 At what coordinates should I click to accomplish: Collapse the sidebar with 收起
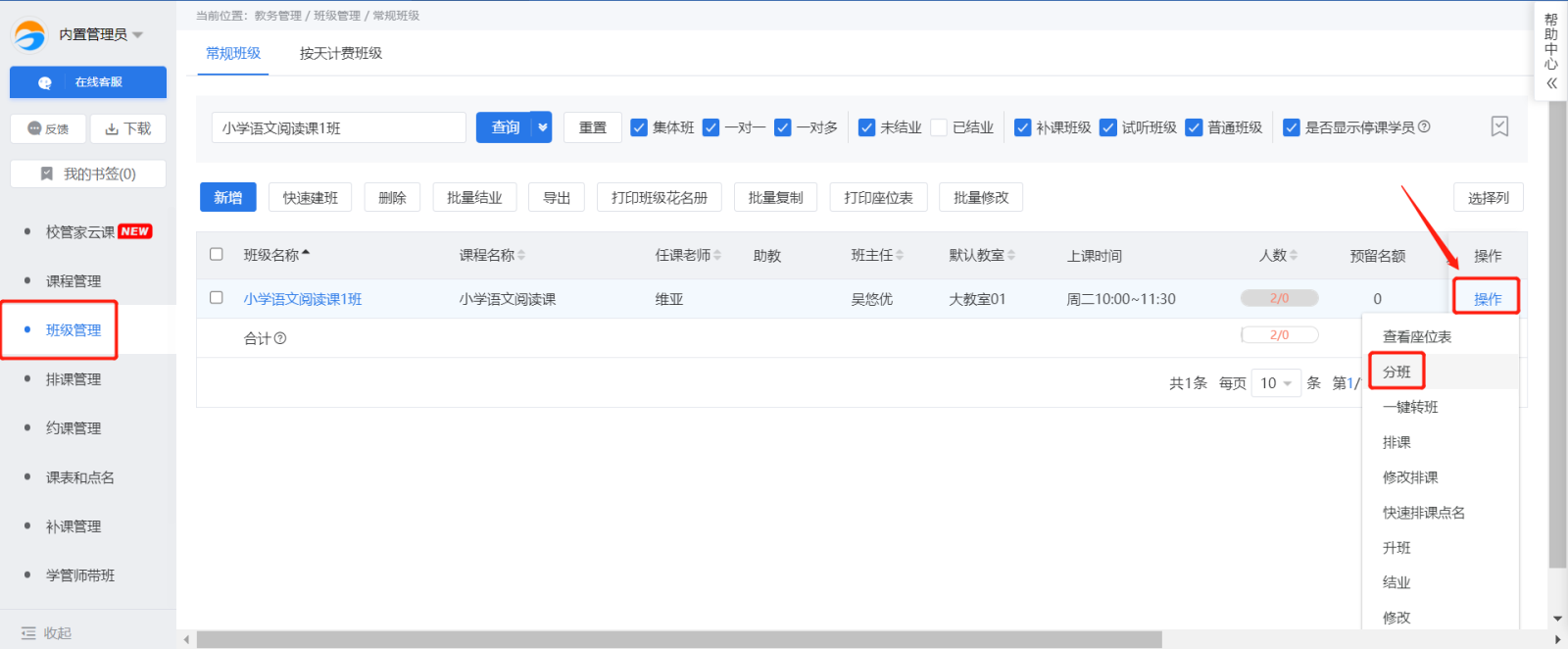(46, 633)
